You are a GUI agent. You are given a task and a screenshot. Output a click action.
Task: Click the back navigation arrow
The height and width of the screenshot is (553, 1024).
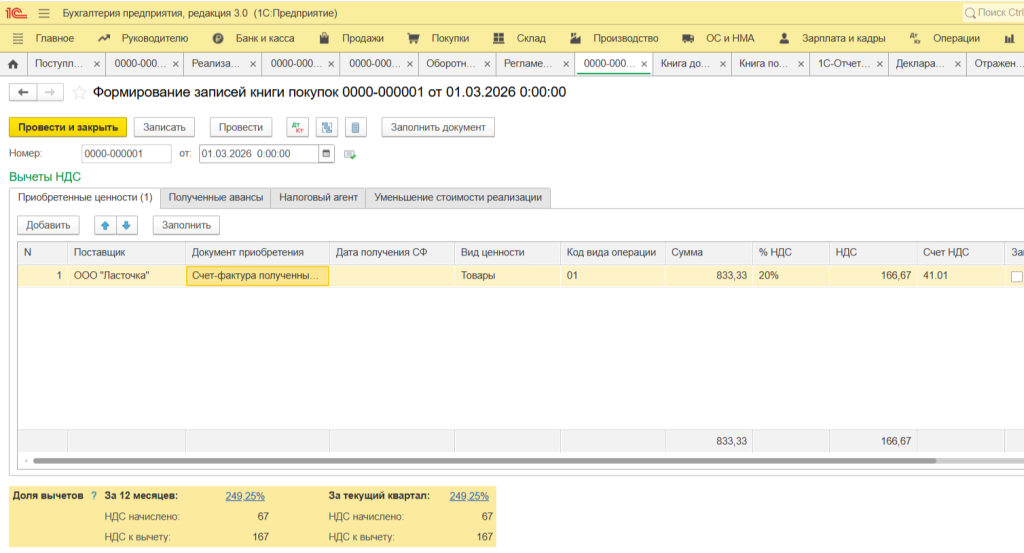click(x=22, y=92)
